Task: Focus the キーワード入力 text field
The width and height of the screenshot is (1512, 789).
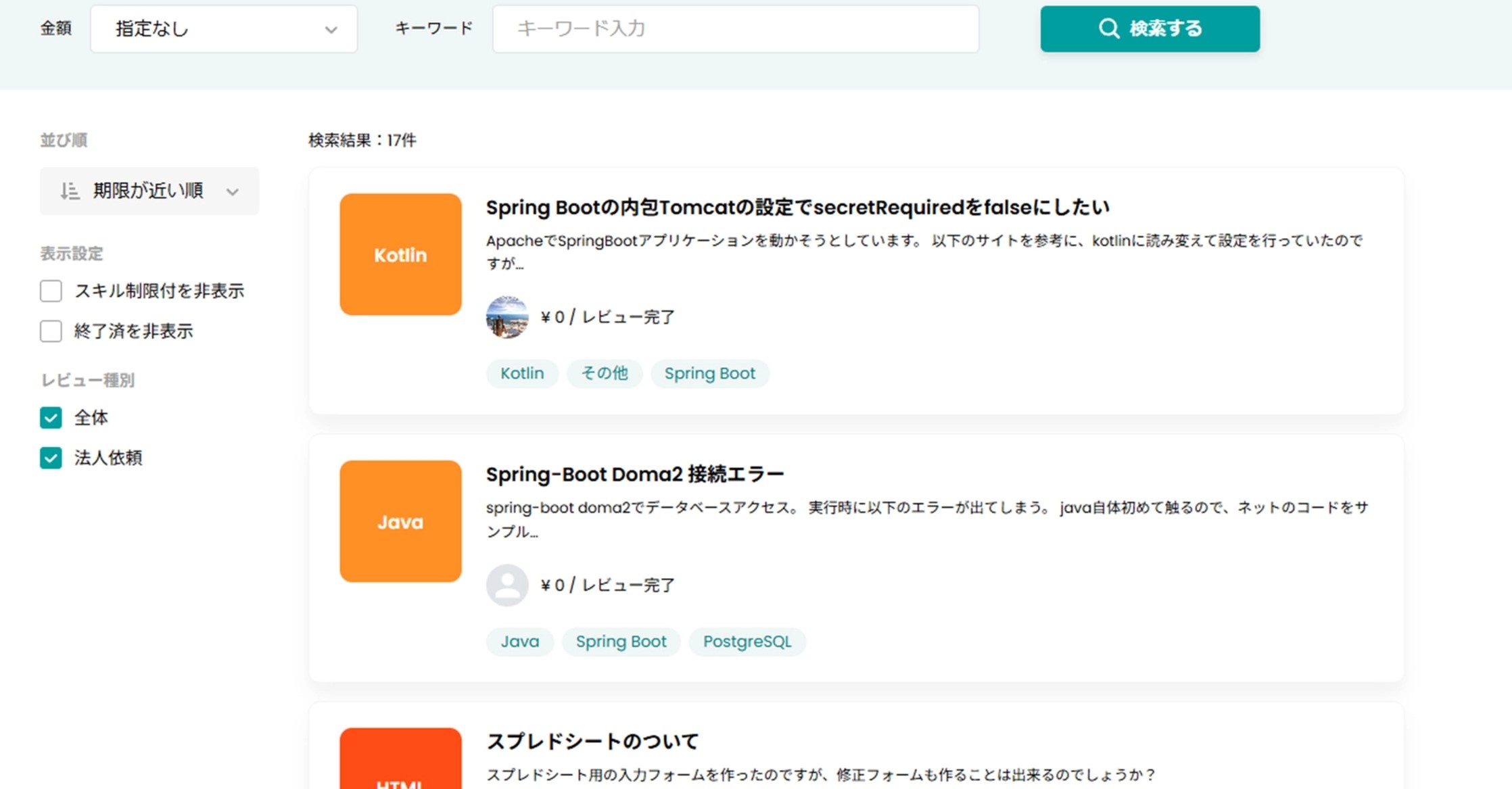Action: point(736,29)
